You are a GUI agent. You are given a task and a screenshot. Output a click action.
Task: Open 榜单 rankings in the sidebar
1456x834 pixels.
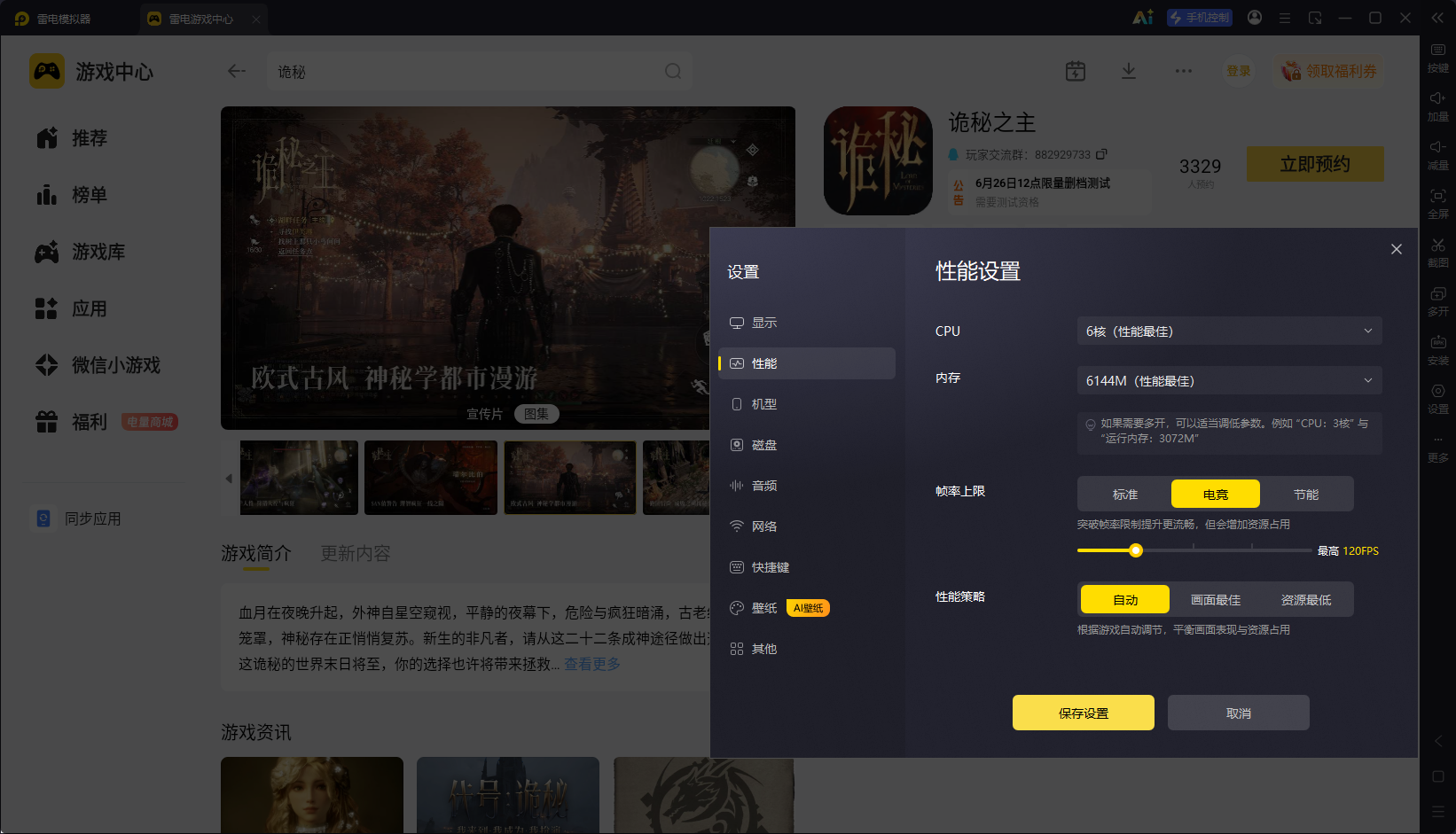(72, 195)
